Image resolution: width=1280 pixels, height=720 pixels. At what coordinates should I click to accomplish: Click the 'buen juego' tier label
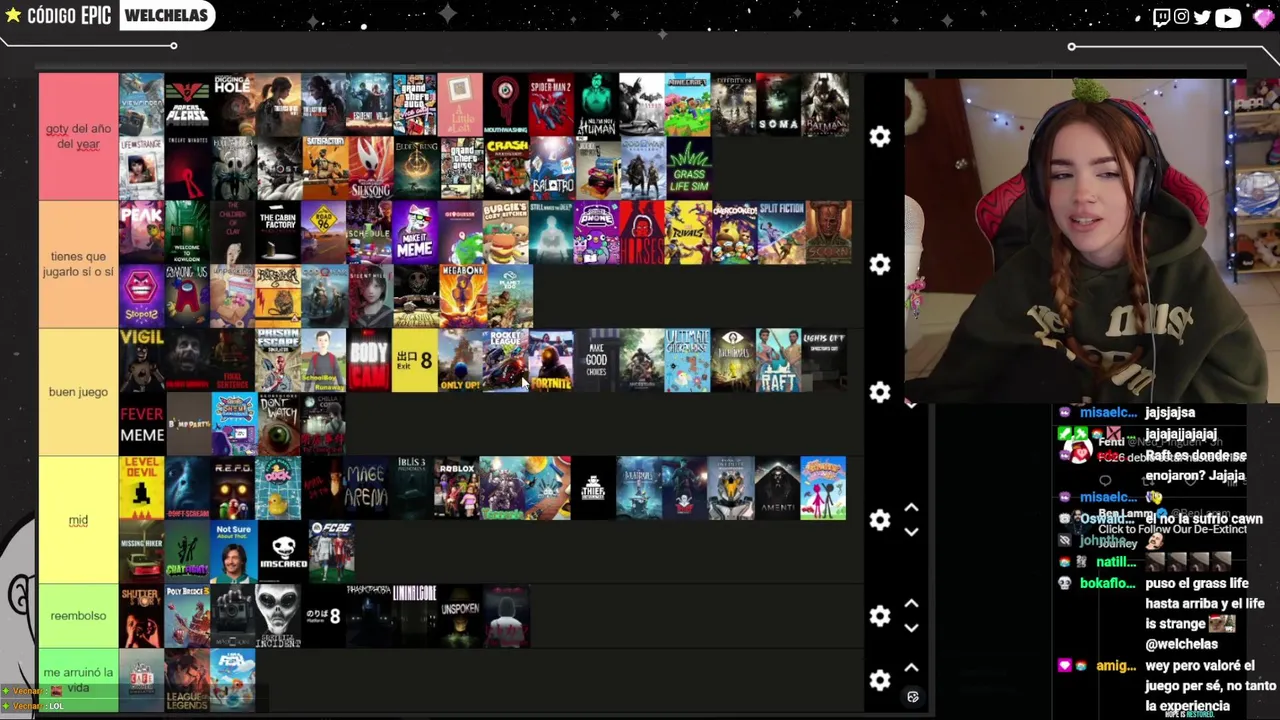78,392
